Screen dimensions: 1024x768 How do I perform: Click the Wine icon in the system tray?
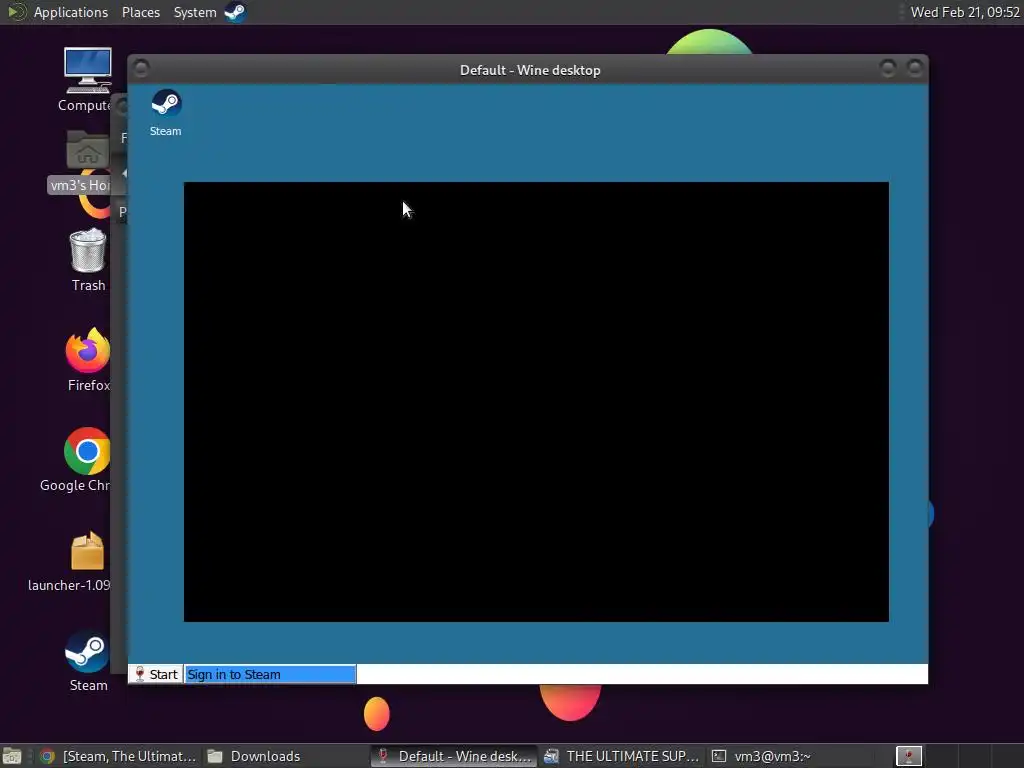pyautogui.click(x=908, y=756)
